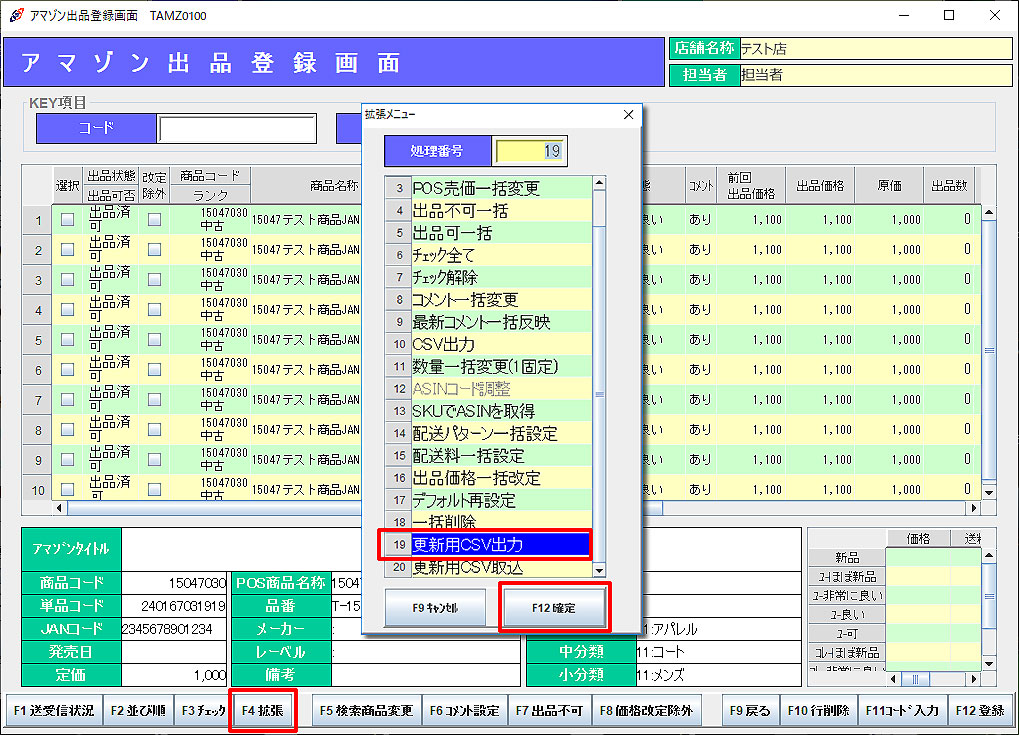Close the 拡張メニュー dialog

click(628, 115)
